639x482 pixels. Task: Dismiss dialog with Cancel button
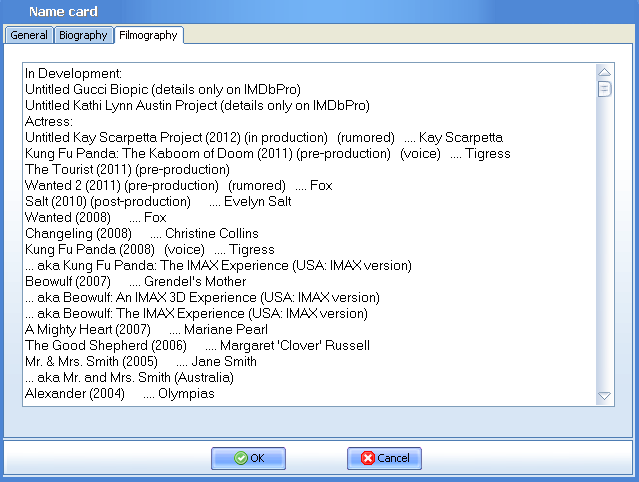384,458
